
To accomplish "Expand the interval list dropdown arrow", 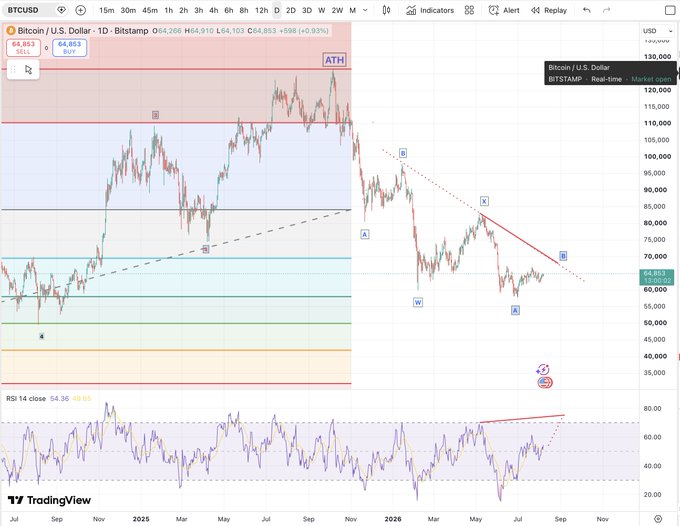I will (x=365, y=10).
